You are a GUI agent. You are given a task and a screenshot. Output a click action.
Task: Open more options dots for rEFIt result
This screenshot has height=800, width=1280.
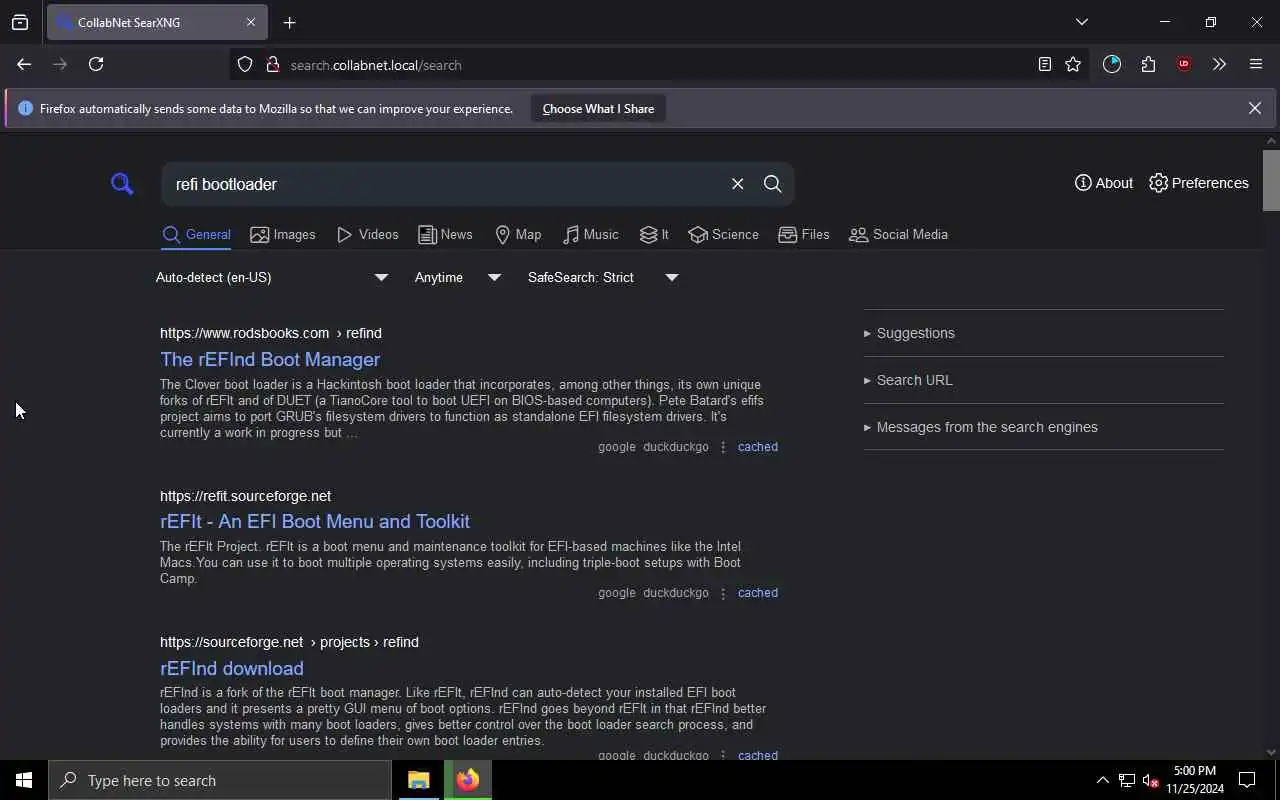(x=723, y=593)
